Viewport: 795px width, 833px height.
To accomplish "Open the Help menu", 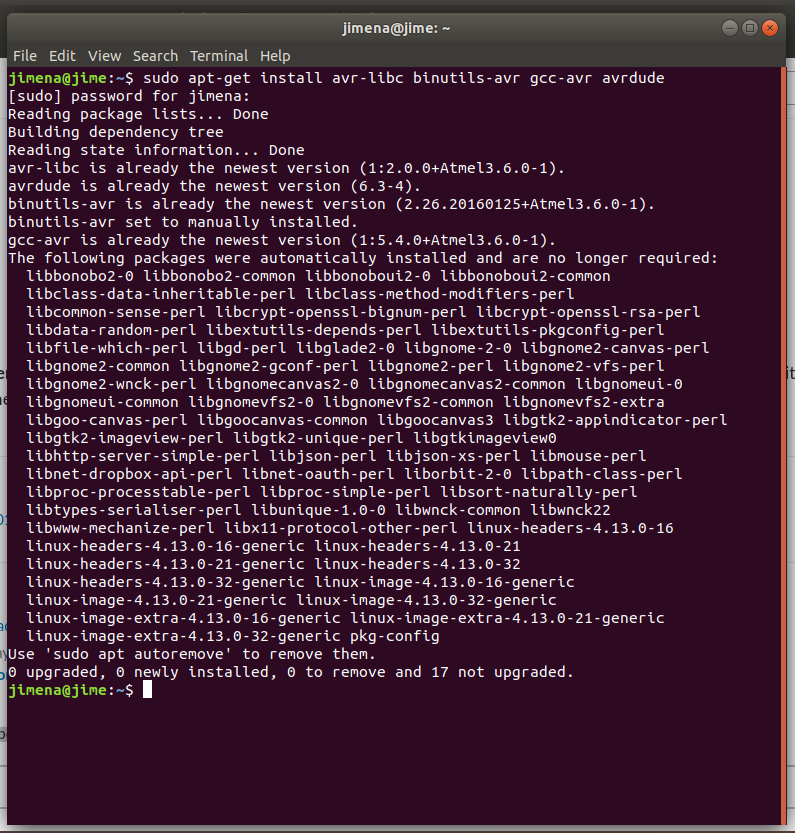I will tap(275, 56).
